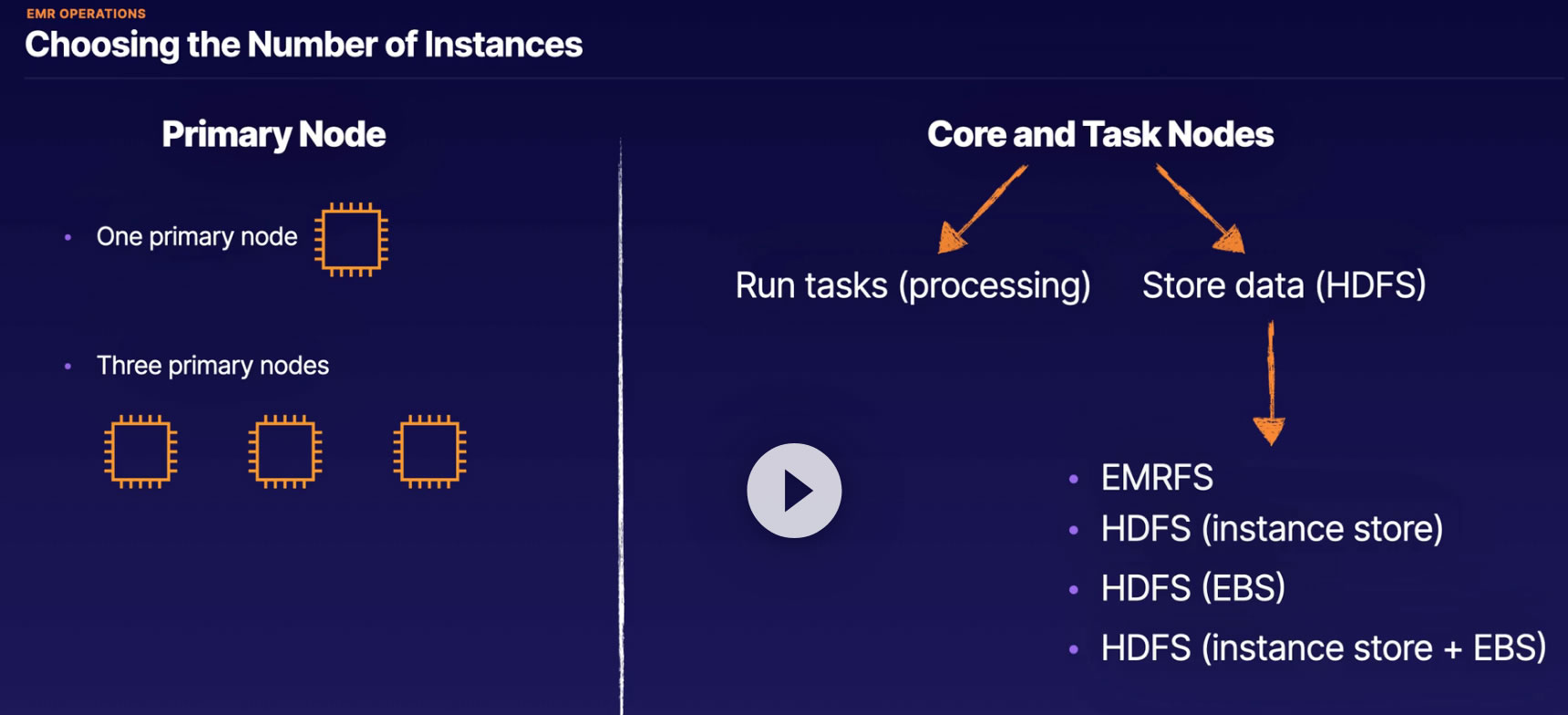
Task: Click the Choosing the Number of Instances title
Action: coord(304,45)
